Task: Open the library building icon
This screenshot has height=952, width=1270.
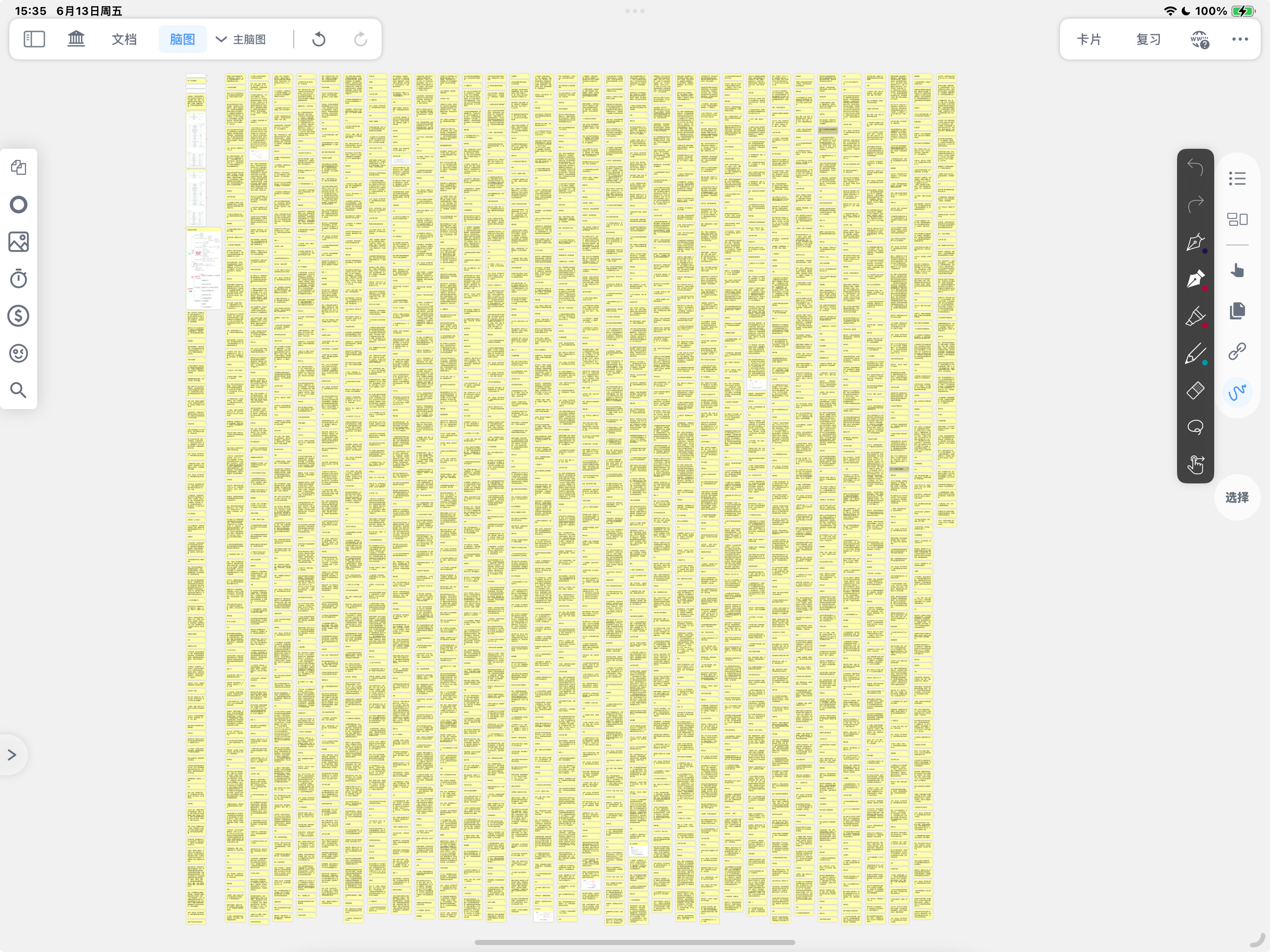Action: 76,39
